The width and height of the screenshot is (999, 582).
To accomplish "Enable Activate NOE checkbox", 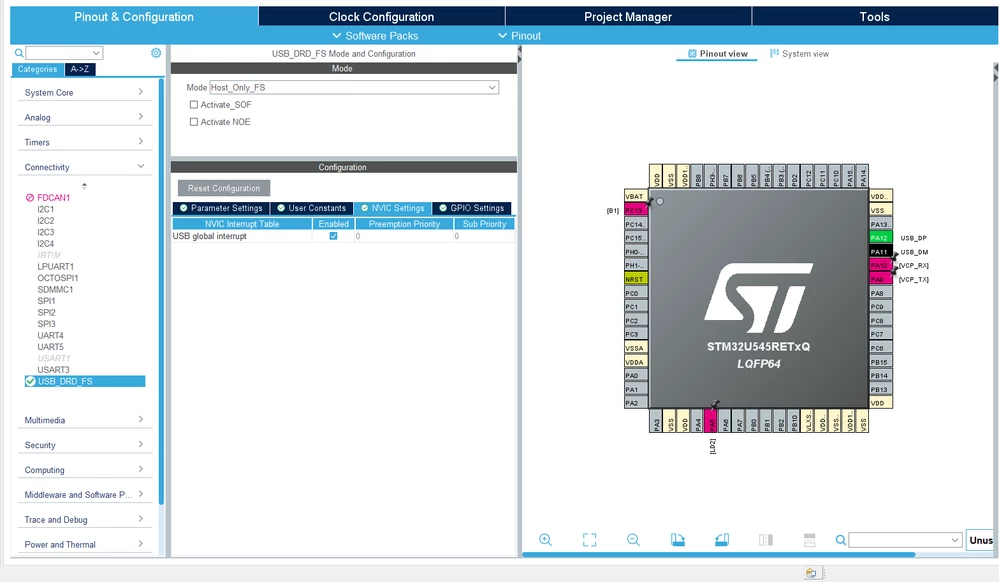I will tap(194, 122).
